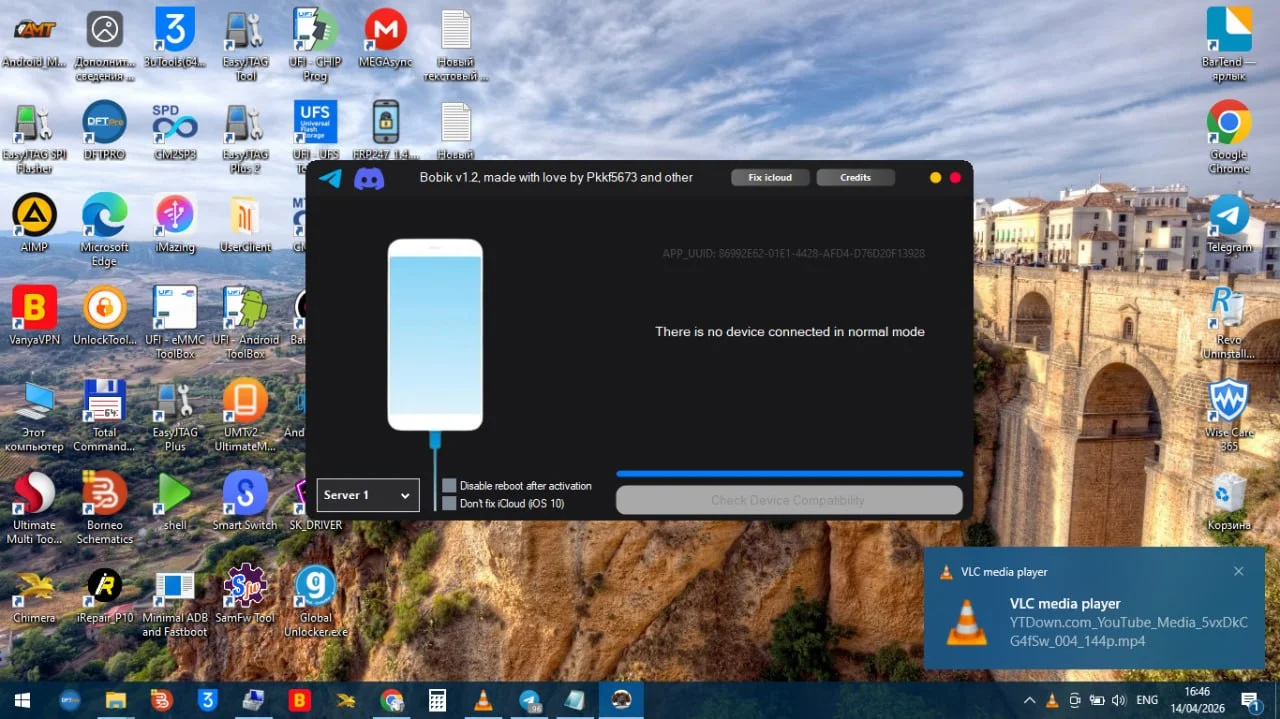The image size is (1280, 719).
Task: Click the 'There is no device connected' message
Action: tap(789, 331)
